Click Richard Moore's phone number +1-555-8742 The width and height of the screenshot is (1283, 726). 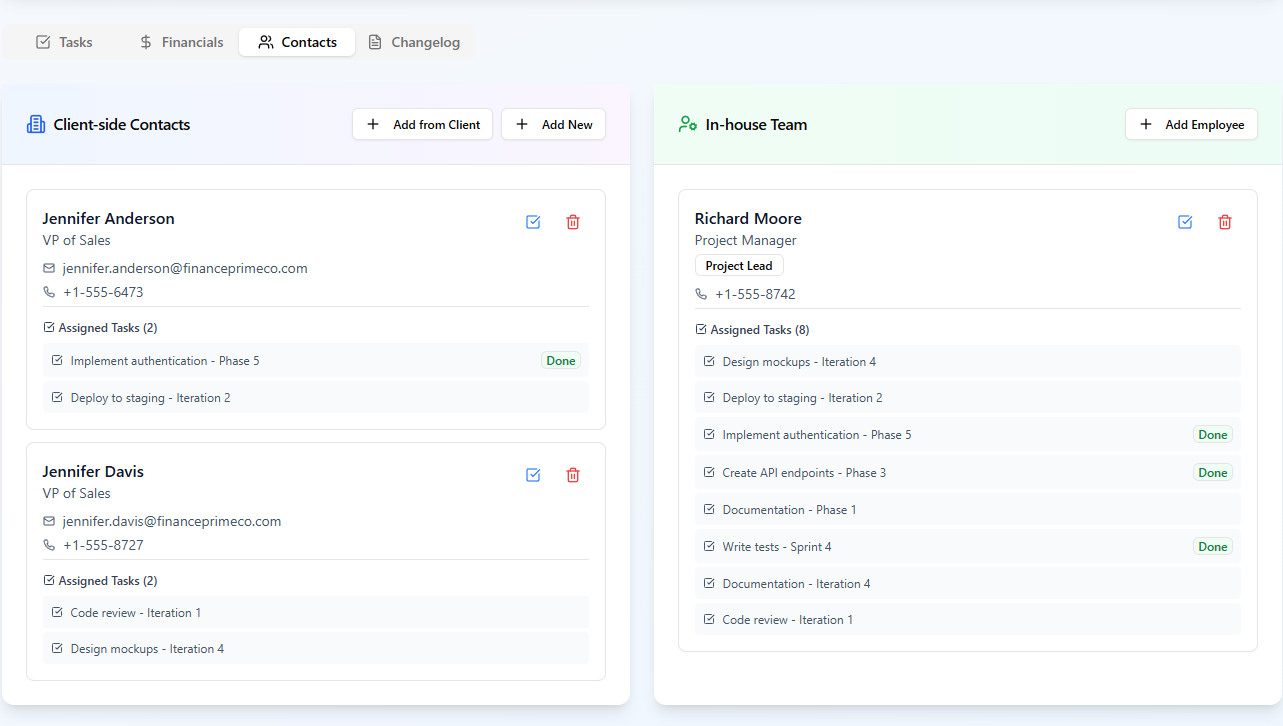[x=755, y=294]
